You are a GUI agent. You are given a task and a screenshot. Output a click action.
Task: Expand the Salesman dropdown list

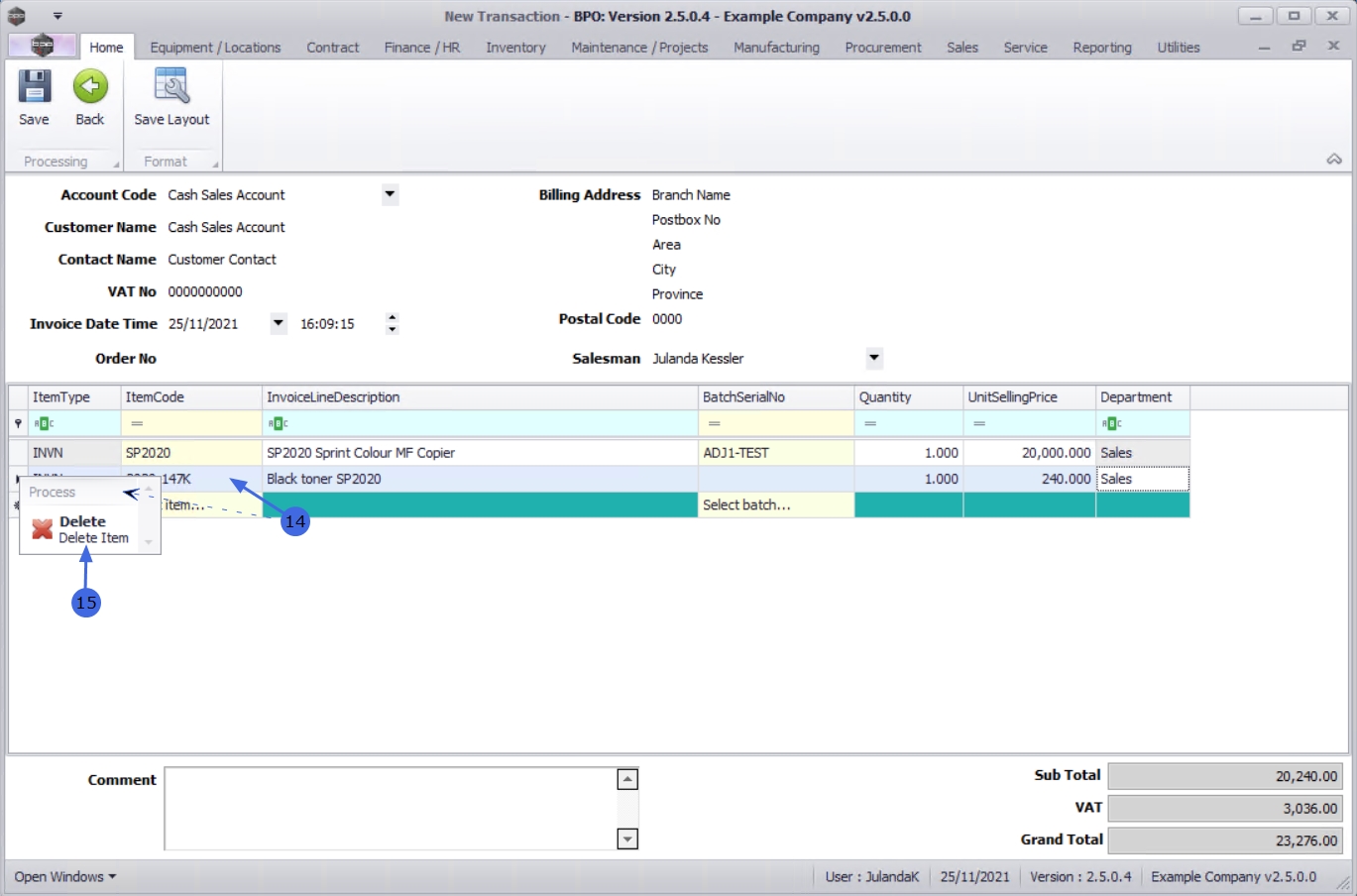(874, 358)
